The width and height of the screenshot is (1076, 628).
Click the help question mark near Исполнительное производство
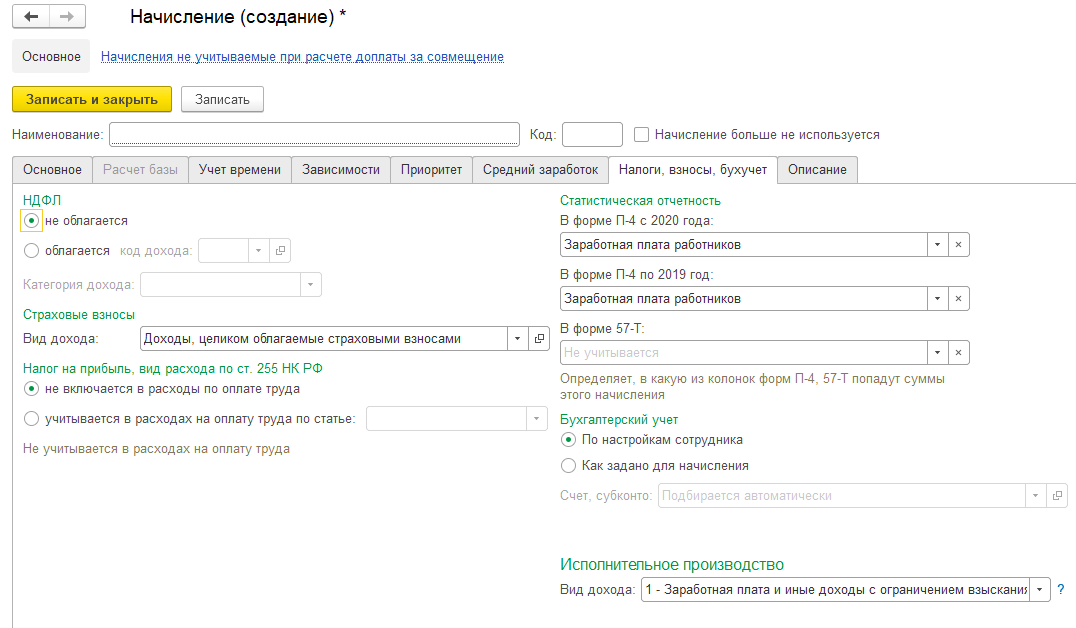point(1060,590)
